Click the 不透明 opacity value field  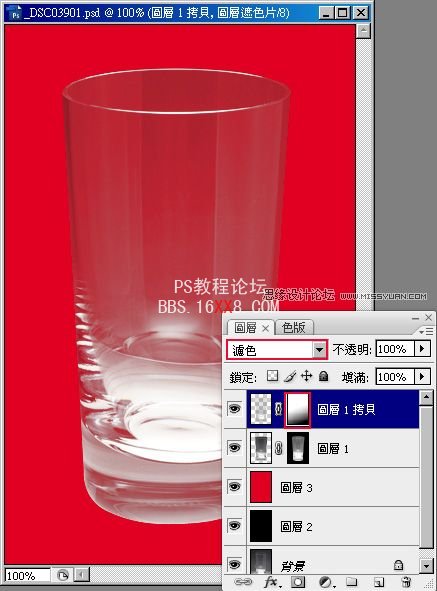click(x=395, y=349)
